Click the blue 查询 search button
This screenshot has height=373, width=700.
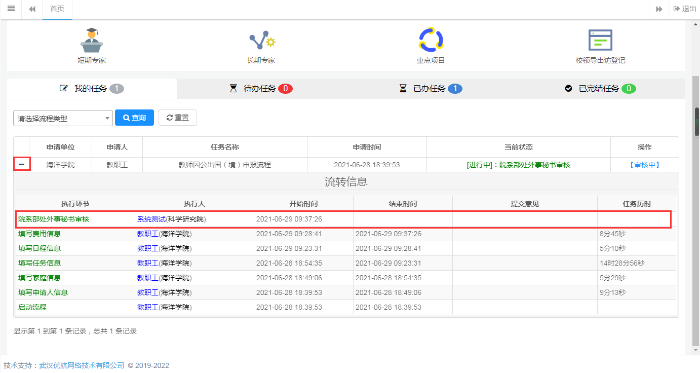134,118
